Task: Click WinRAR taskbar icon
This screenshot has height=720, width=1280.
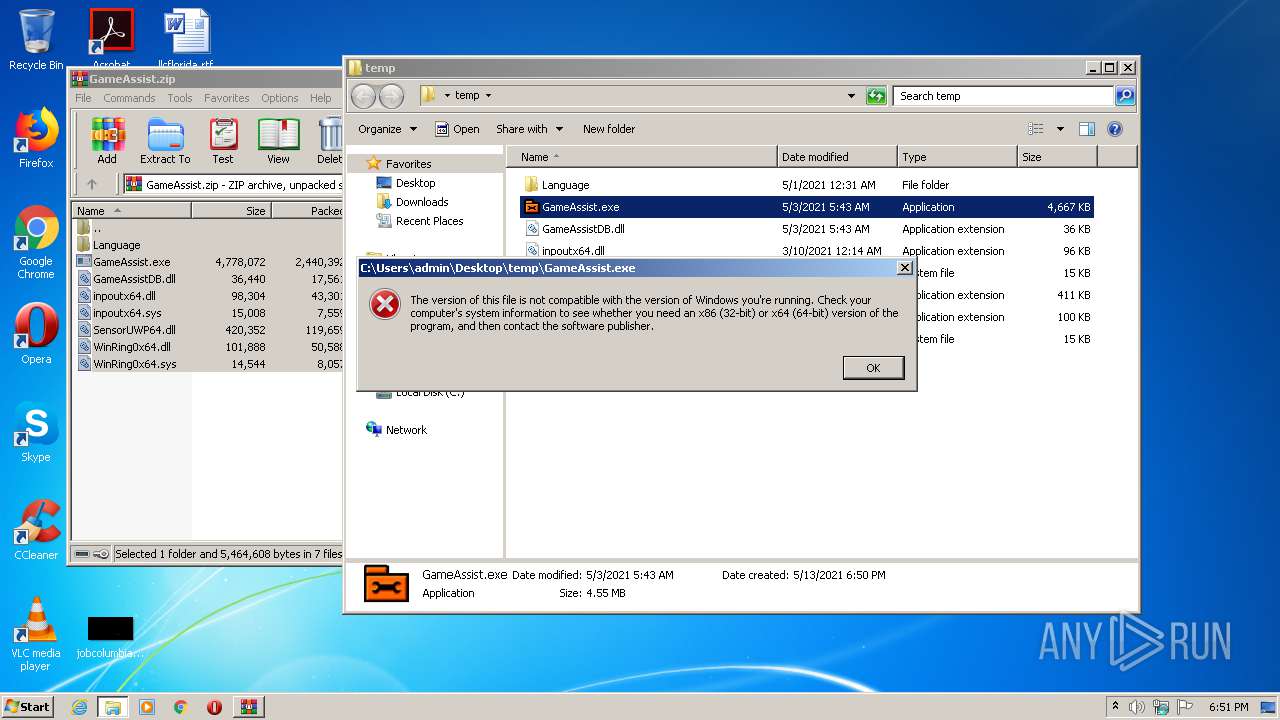Action: [x=248, y=707]
